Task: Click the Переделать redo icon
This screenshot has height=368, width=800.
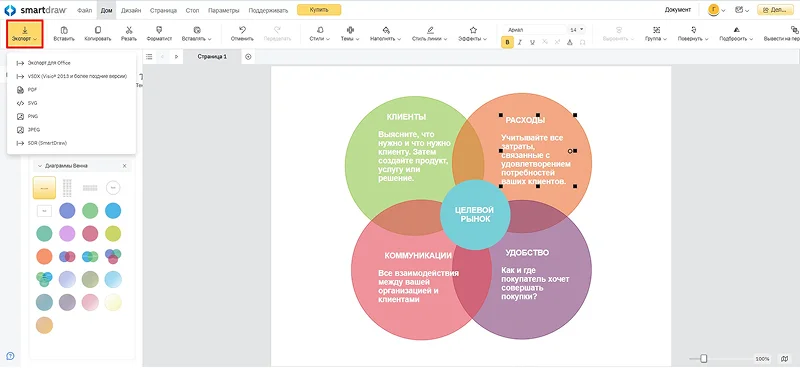Action: [277, 30]
